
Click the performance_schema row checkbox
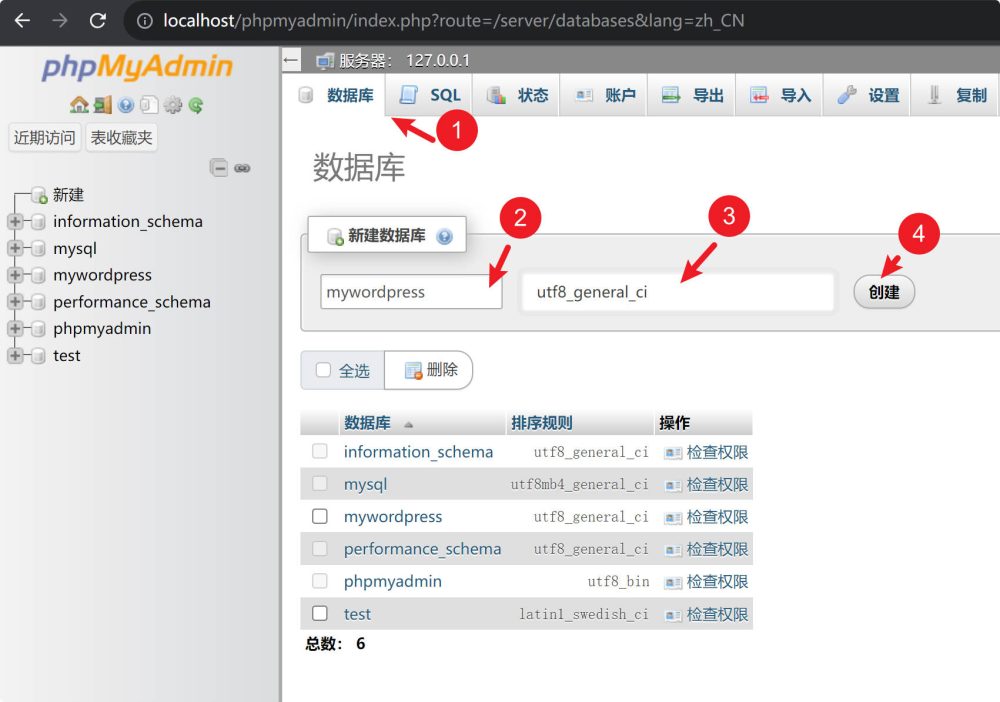pos(320,548)
